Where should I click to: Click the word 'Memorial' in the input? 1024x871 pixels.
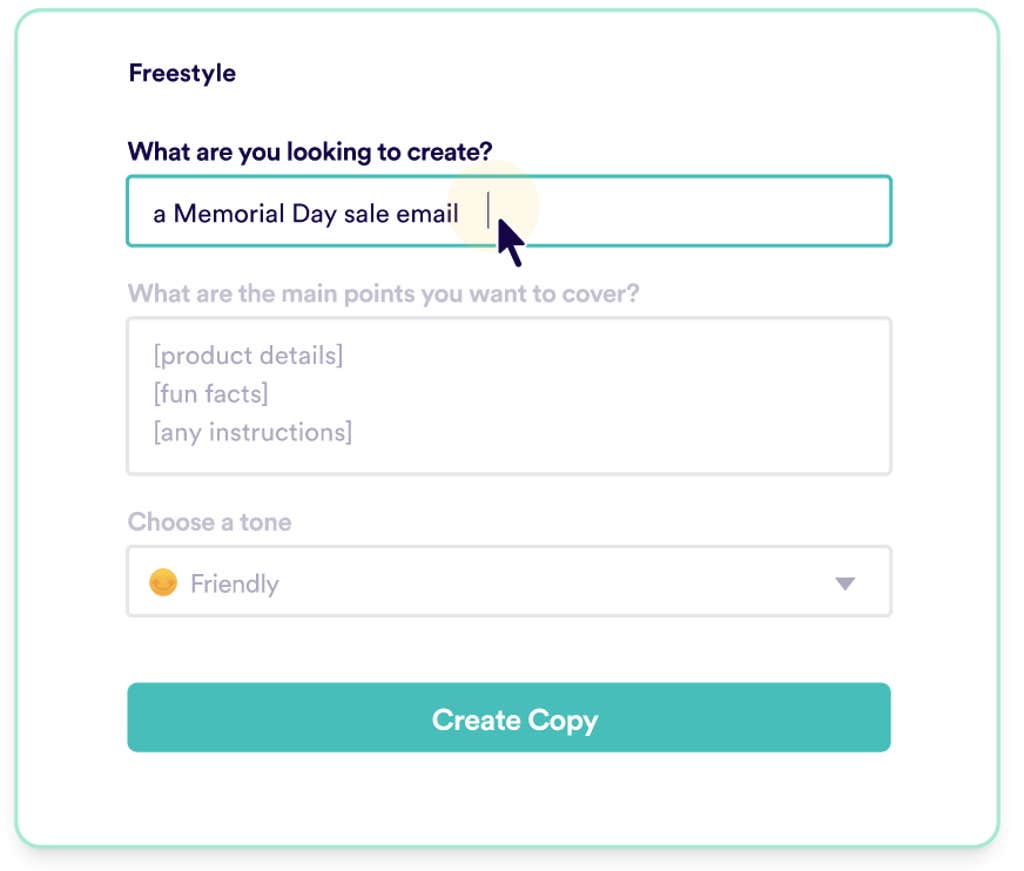point(229,213)
